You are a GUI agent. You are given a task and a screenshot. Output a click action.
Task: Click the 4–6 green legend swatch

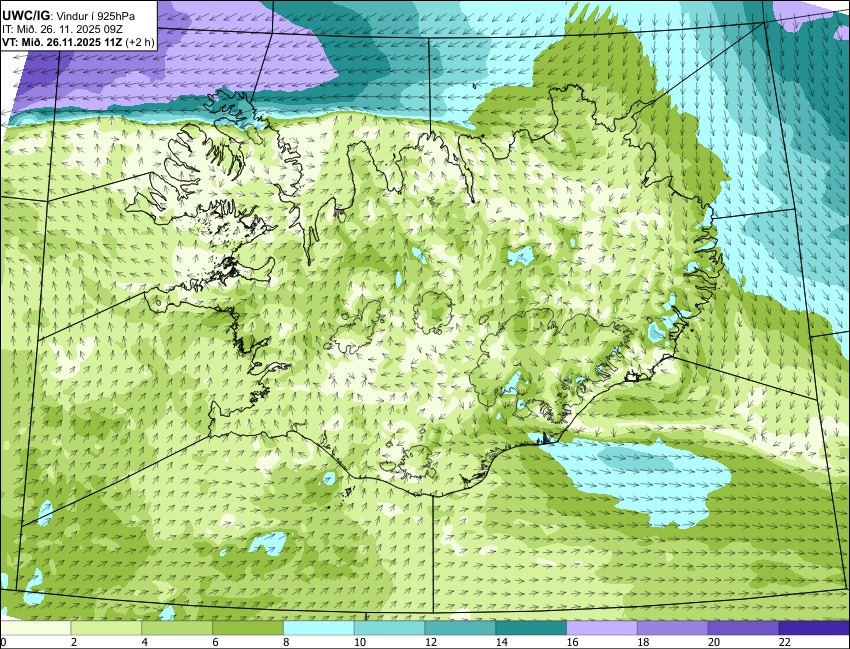tap(177, 628)
